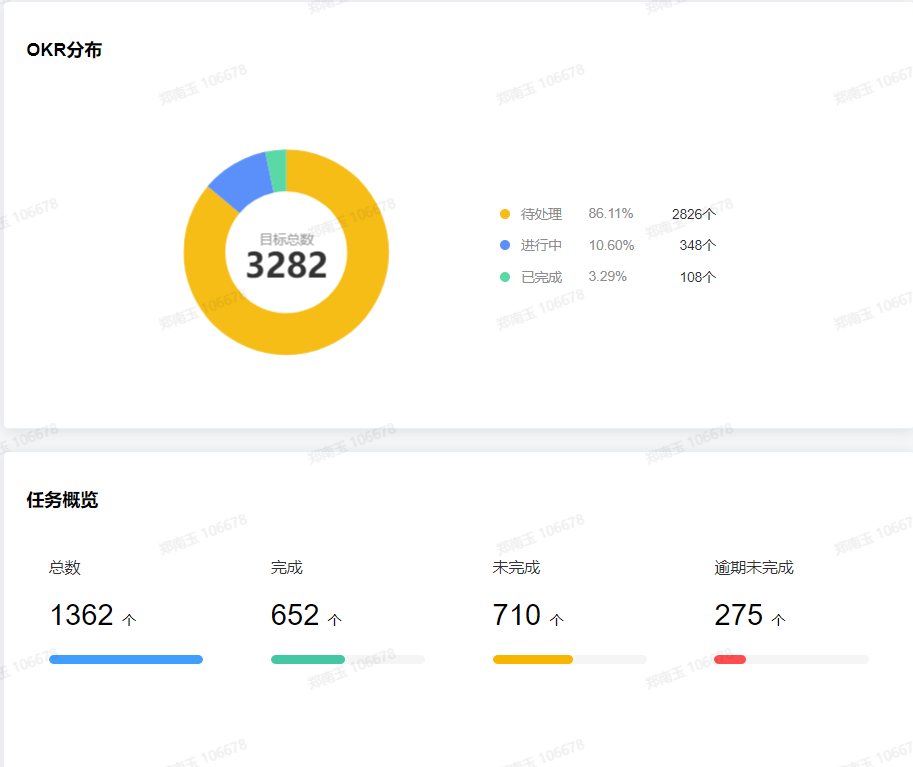
Task: Click the 进行中 legend label
Action: [x=541, y=245]
